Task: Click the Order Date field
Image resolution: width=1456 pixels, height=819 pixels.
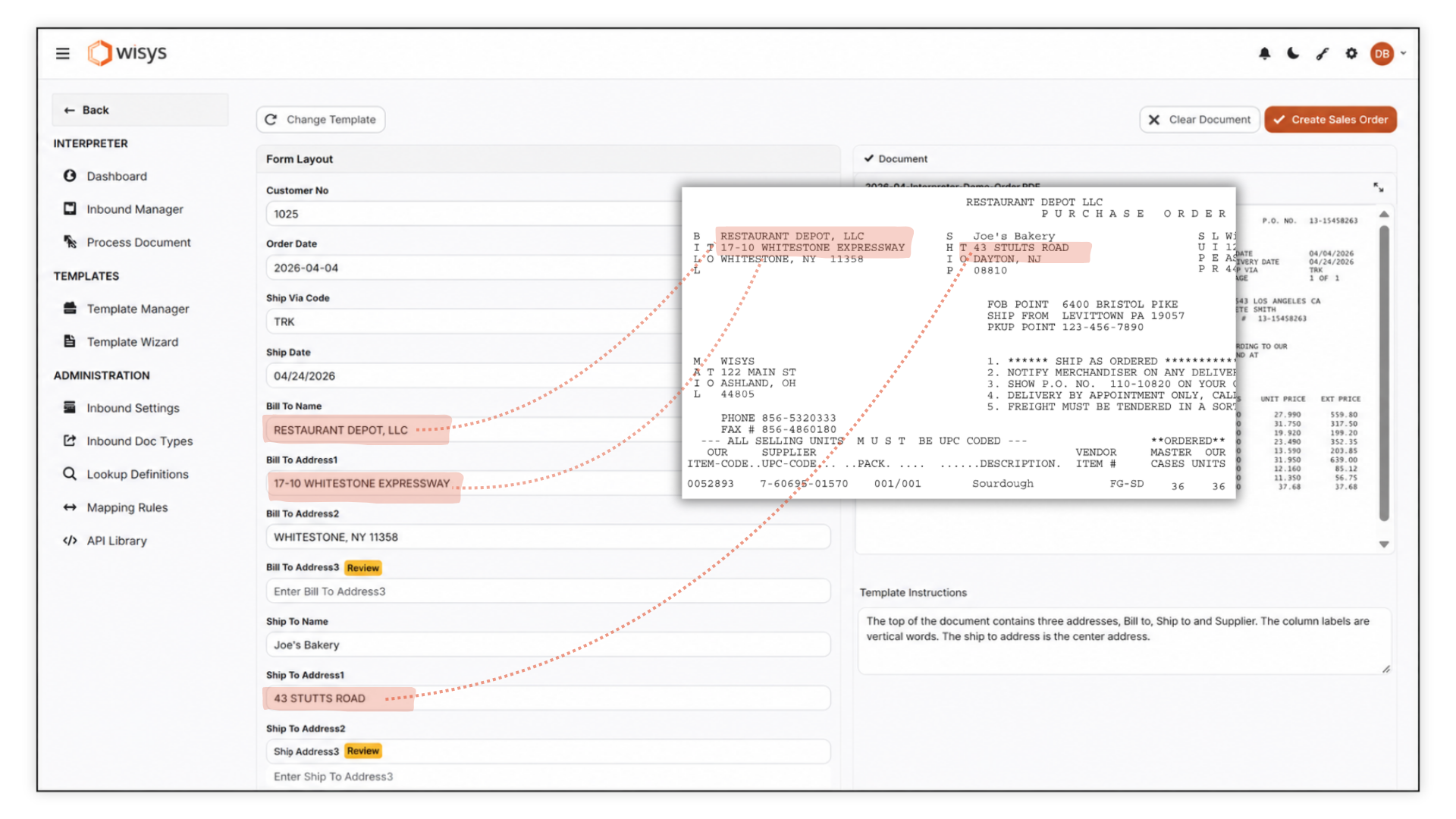Action: coord(474,268)
